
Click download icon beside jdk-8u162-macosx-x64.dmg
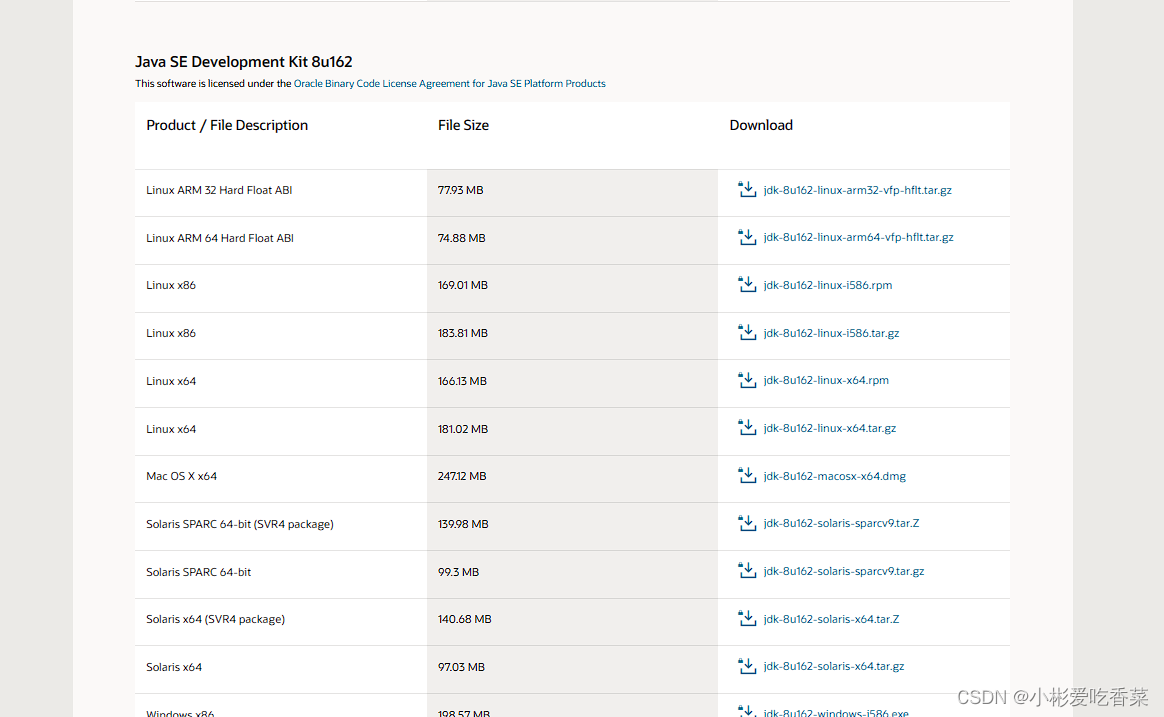point(747,475)
